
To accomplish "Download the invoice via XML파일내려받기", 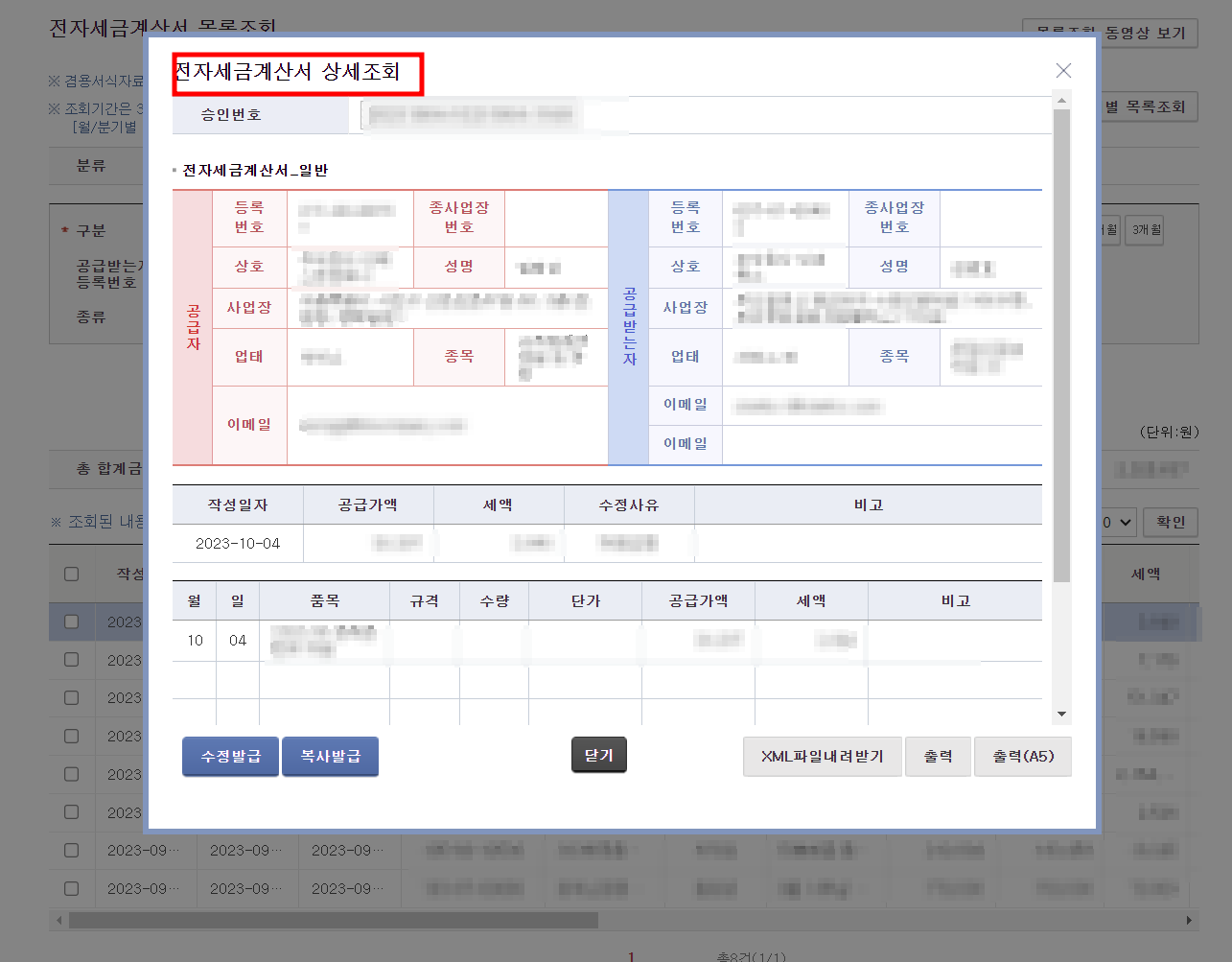I will (822, 756).
